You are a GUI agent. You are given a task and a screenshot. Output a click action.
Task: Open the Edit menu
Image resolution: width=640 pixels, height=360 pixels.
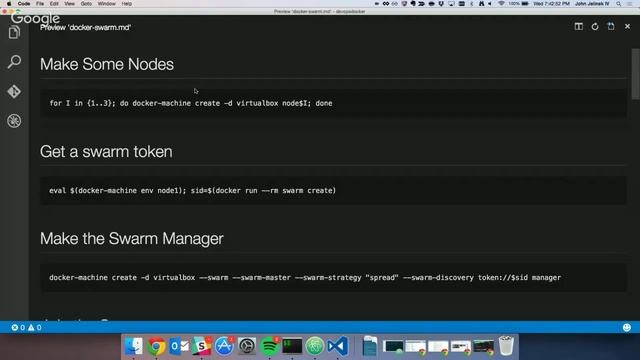(x=54, y=4)
